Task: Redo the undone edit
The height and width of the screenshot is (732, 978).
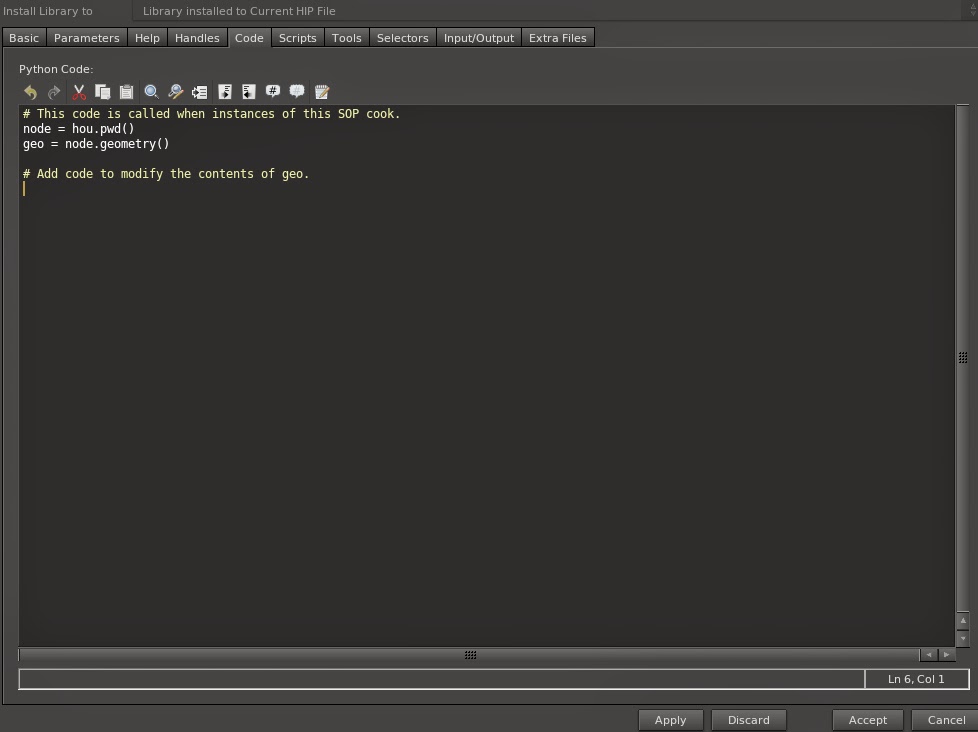Action: [x=54, y=91]
